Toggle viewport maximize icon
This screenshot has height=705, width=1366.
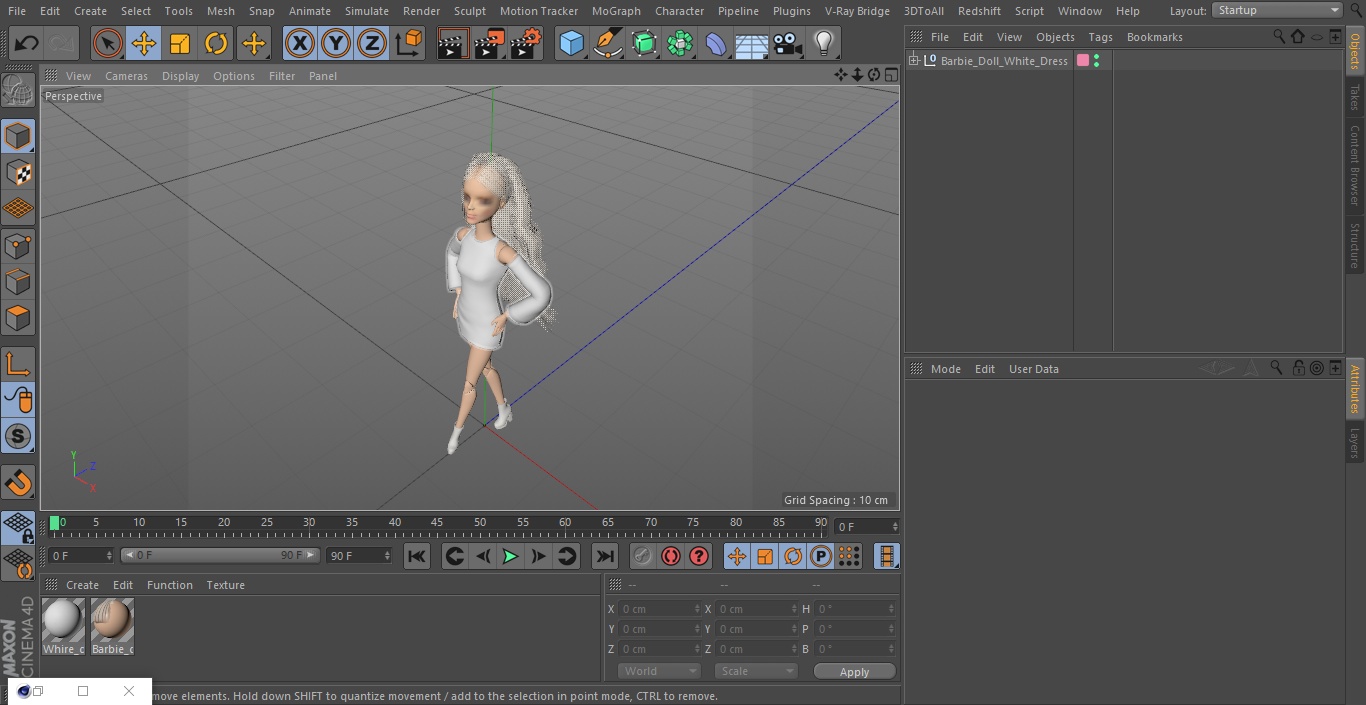[890, 75]
